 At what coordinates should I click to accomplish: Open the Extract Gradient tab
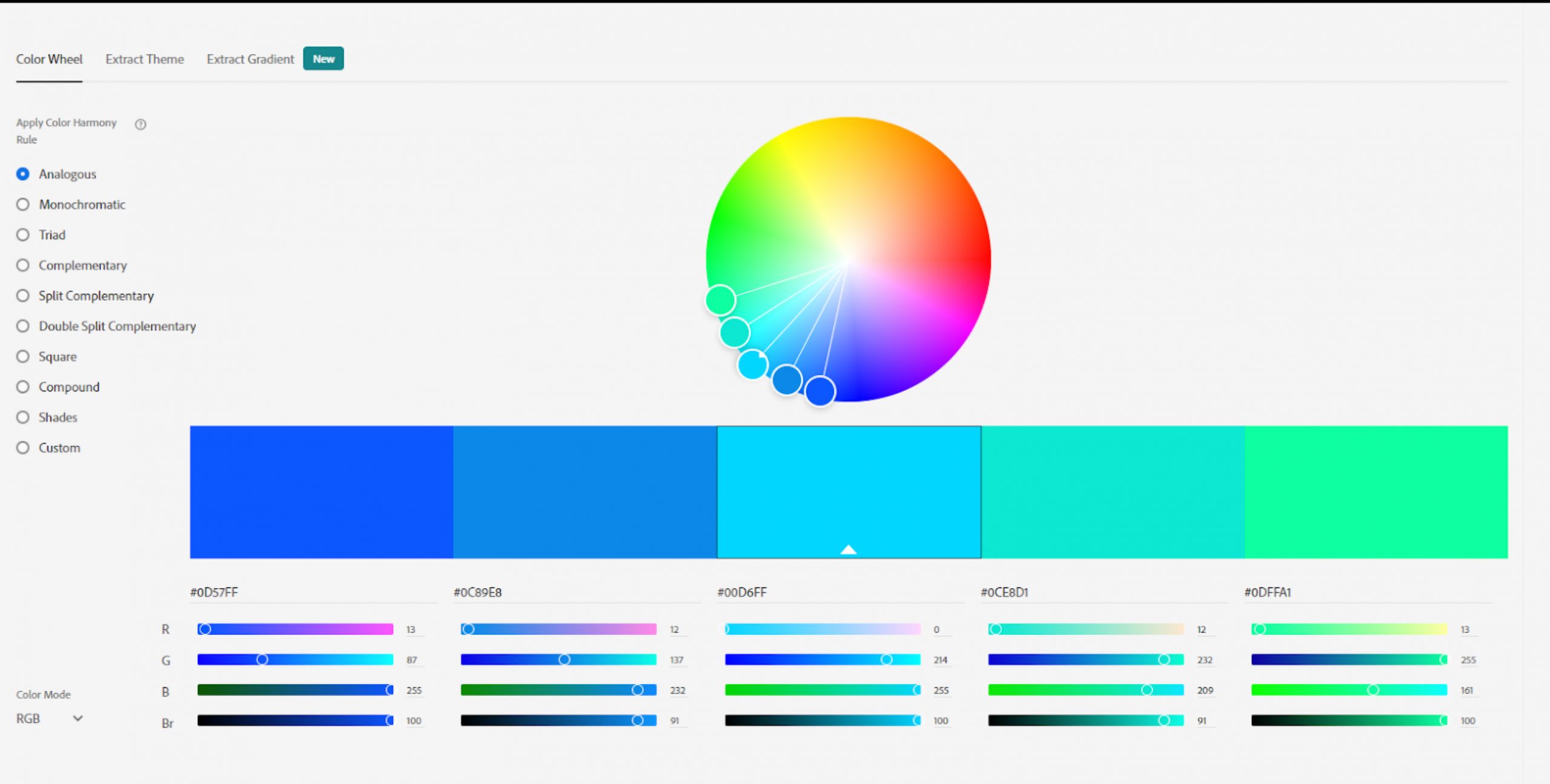pos(250,59)
